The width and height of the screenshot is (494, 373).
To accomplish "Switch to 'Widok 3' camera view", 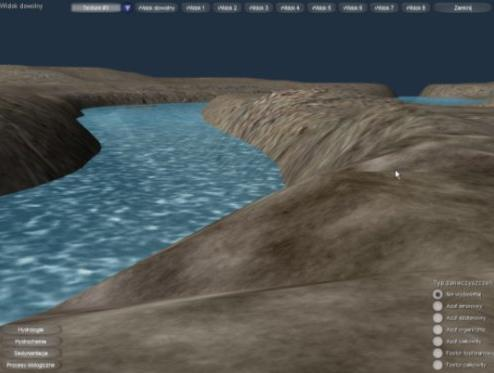I will click(259, 8).
